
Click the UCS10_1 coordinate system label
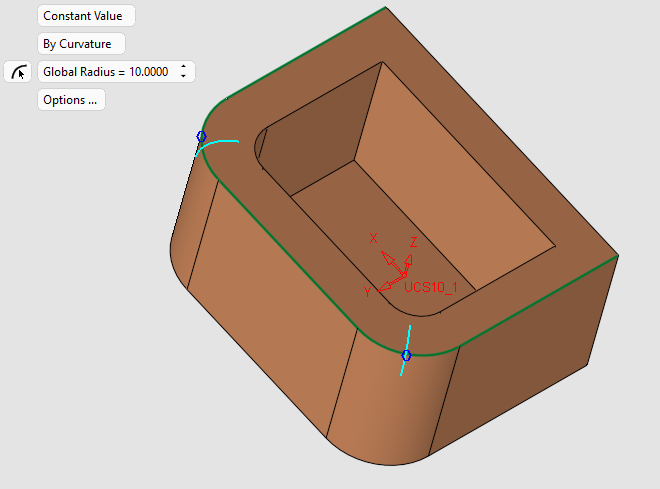pos(430,287)
